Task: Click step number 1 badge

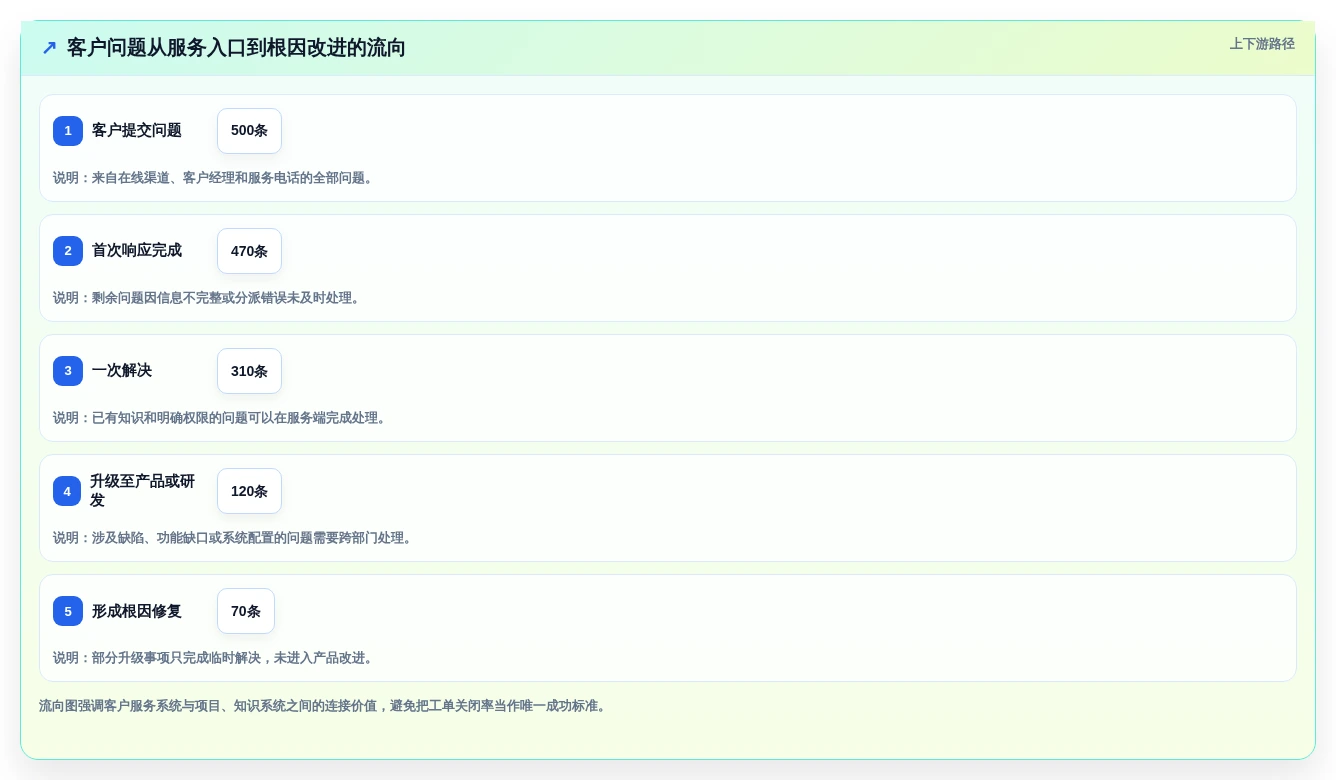Action: (68, 131)
